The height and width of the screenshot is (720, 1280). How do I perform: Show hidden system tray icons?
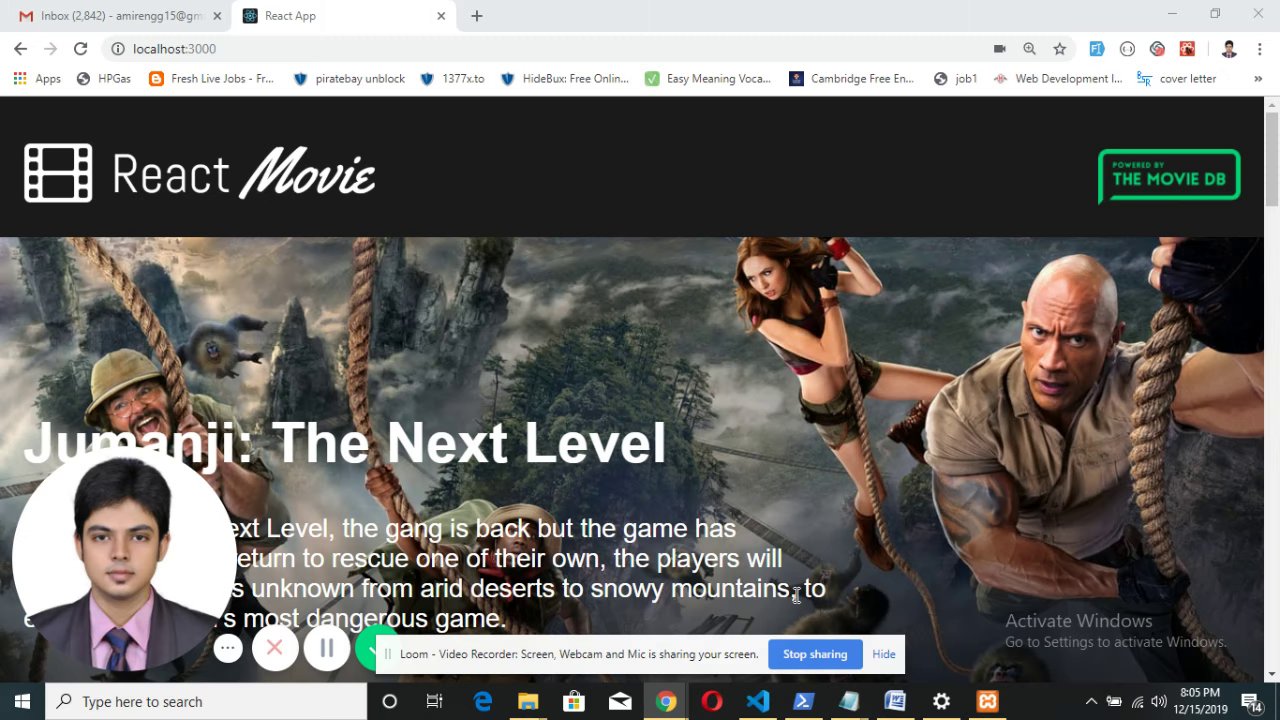[x=1091, y=701]
